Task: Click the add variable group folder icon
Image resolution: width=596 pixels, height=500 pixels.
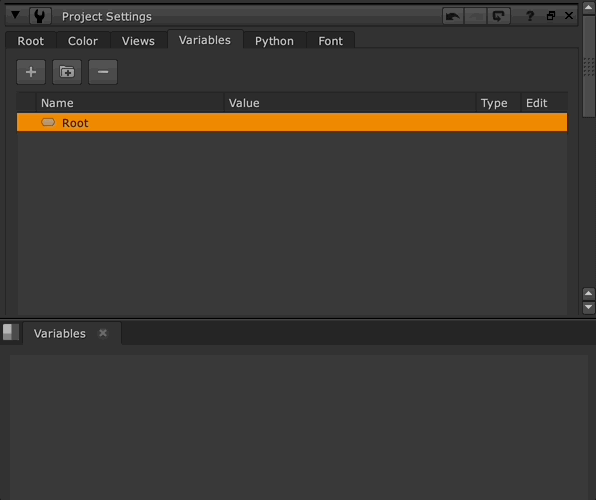Action: [x=67, y=72]
